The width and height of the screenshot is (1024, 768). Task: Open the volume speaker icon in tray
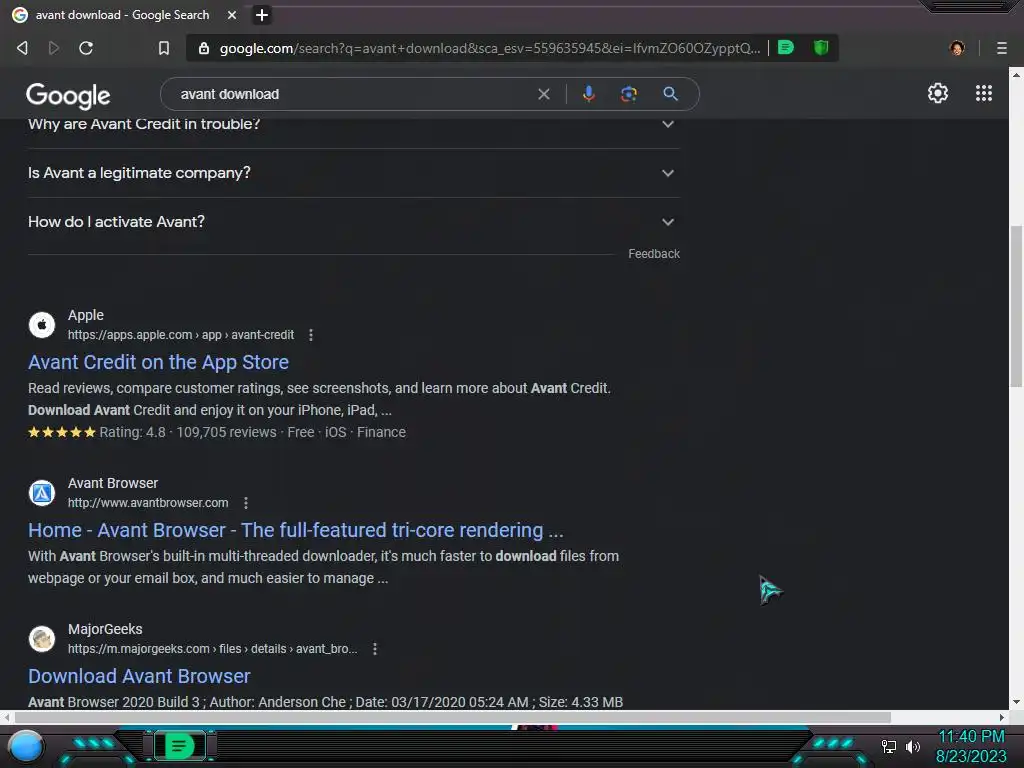913,746
